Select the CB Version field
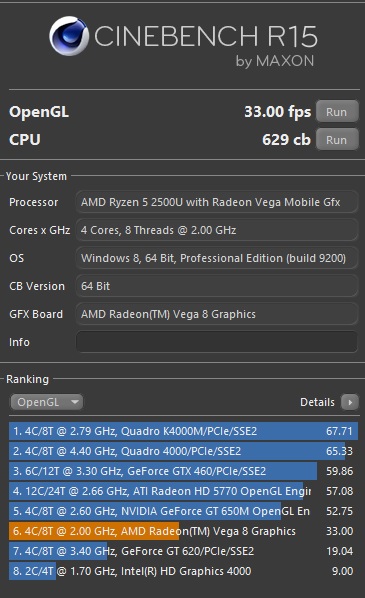 [x=217, y=286]
